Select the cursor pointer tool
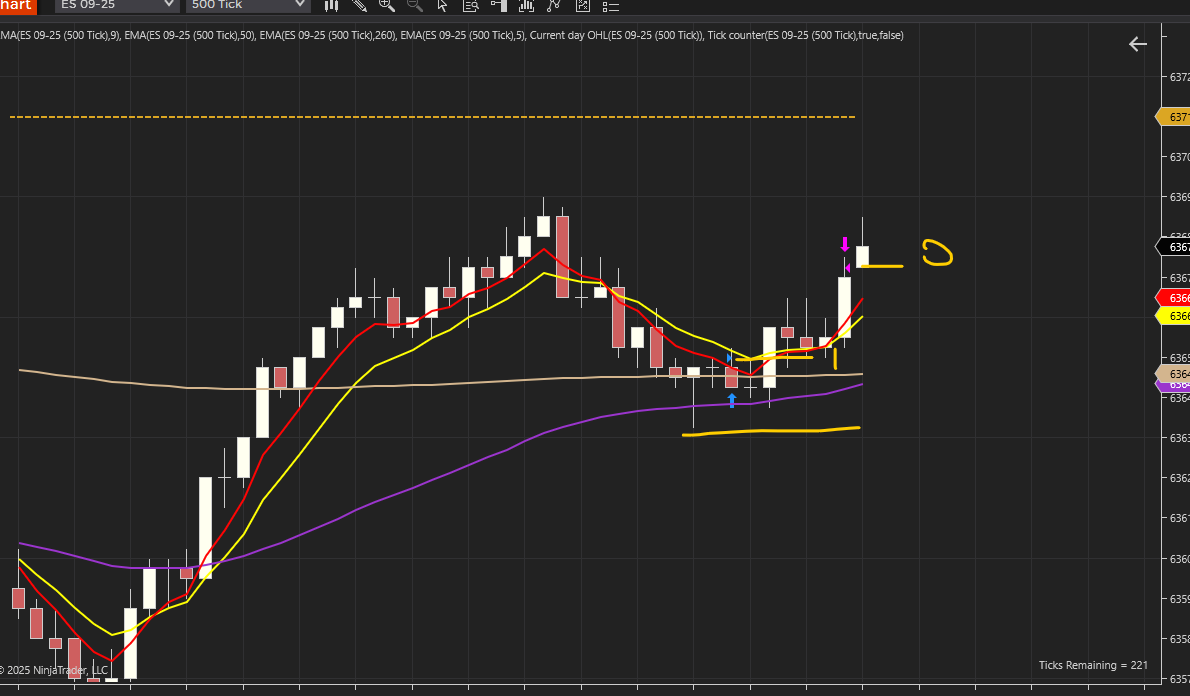 (x=442, y=6)
